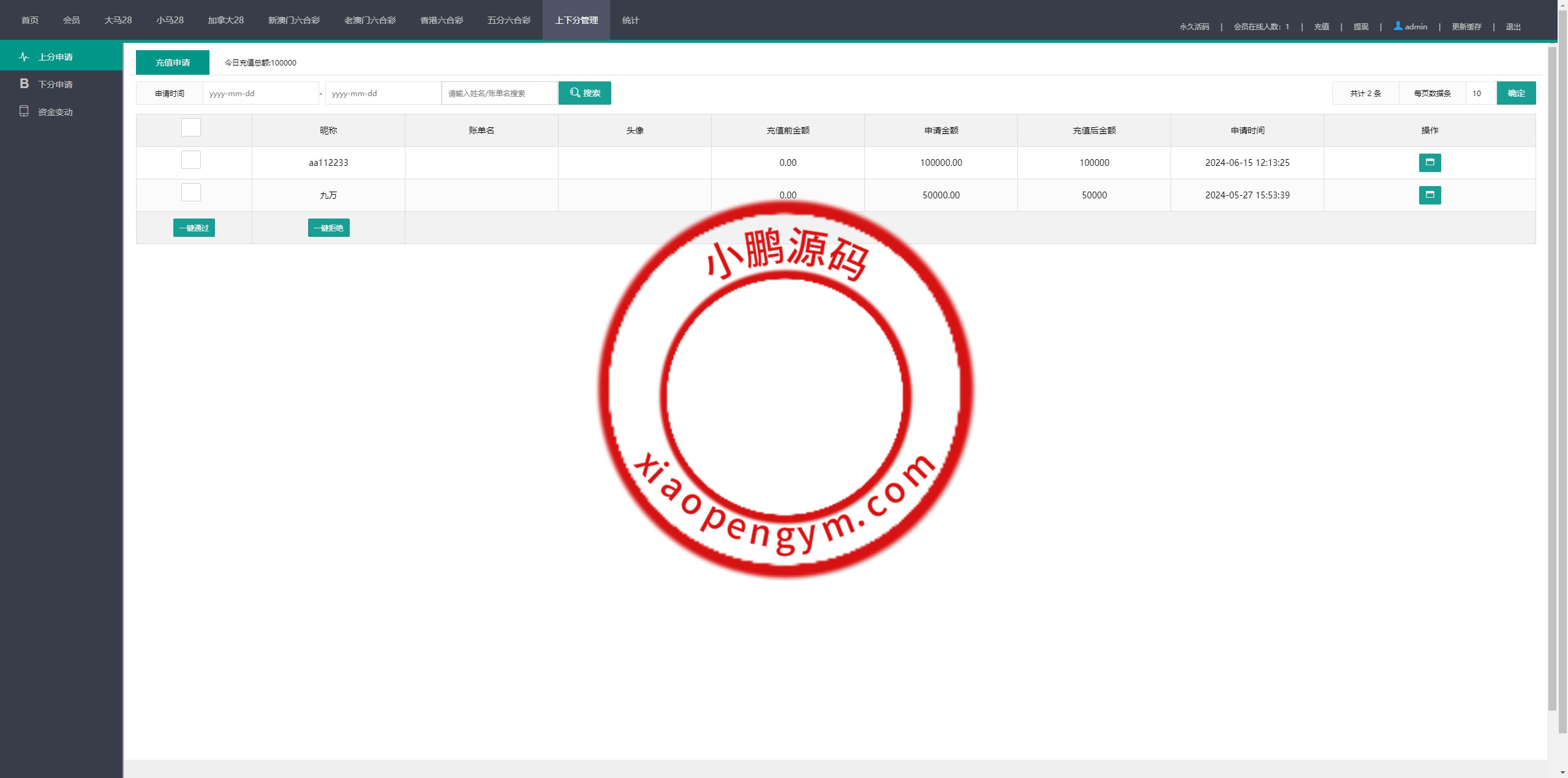Click the name/bill search input

pyautogui.click(x=499, y=94)
